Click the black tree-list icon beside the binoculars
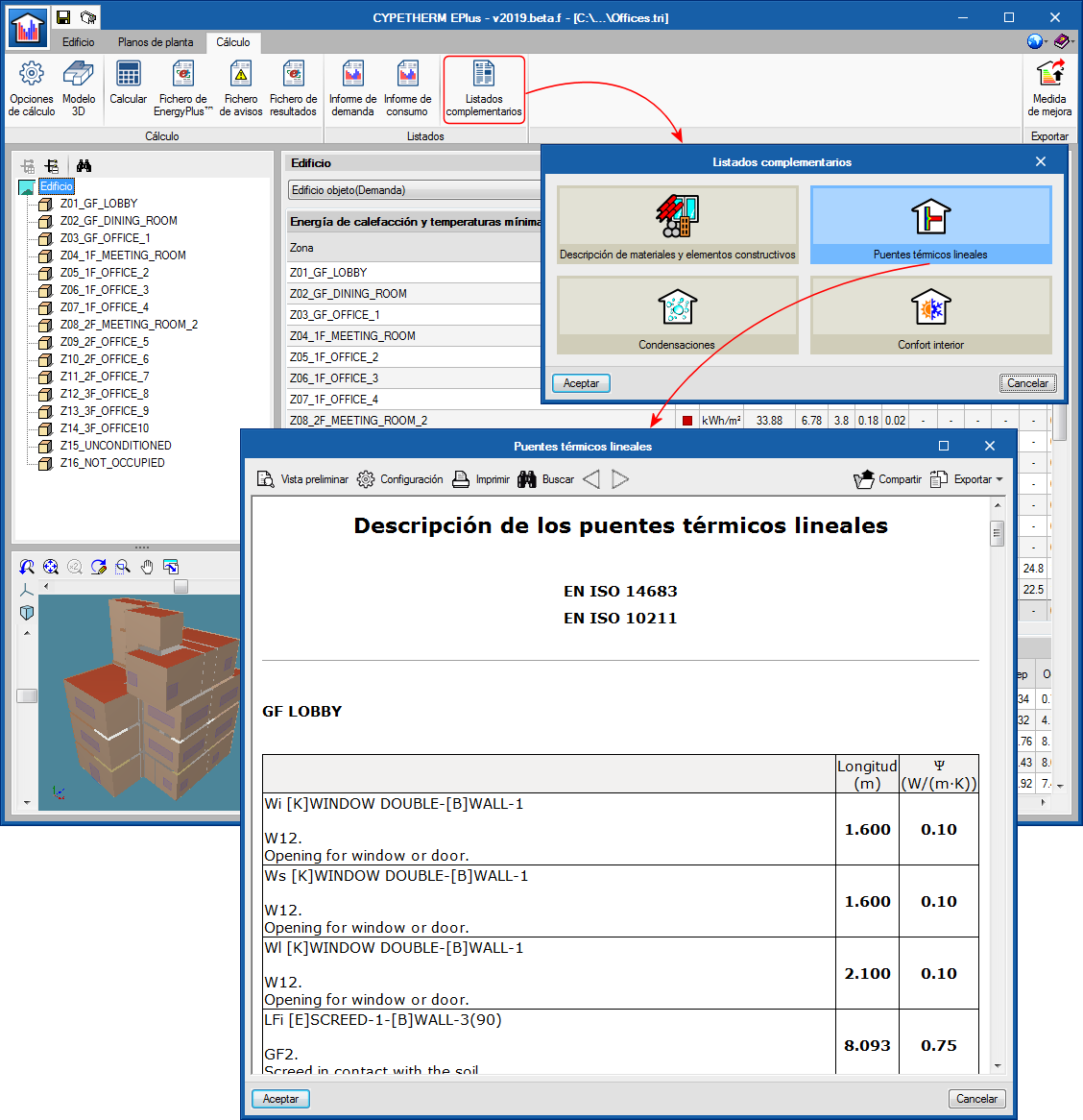The width and height of the screenshot is (1083, 1120). (x=52, y=166)
